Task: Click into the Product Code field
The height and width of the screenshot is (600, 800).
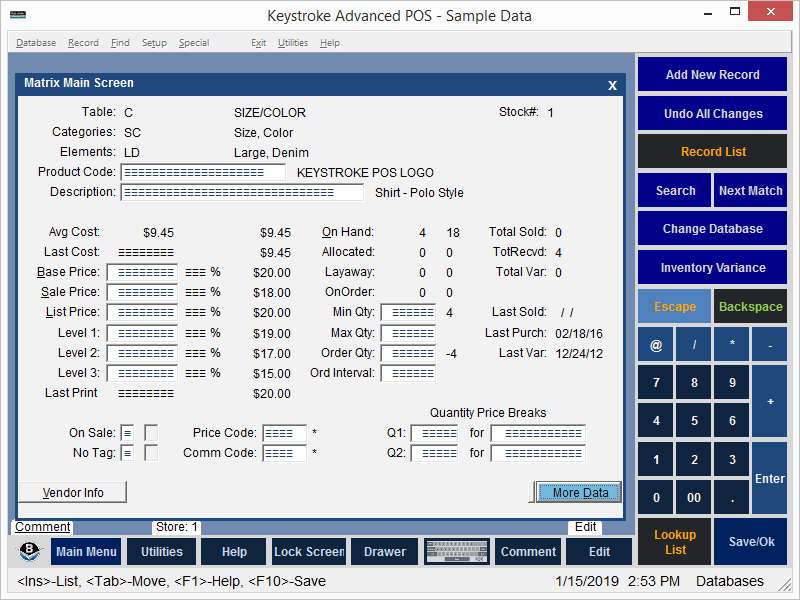Action: click(x=203, y=172)
